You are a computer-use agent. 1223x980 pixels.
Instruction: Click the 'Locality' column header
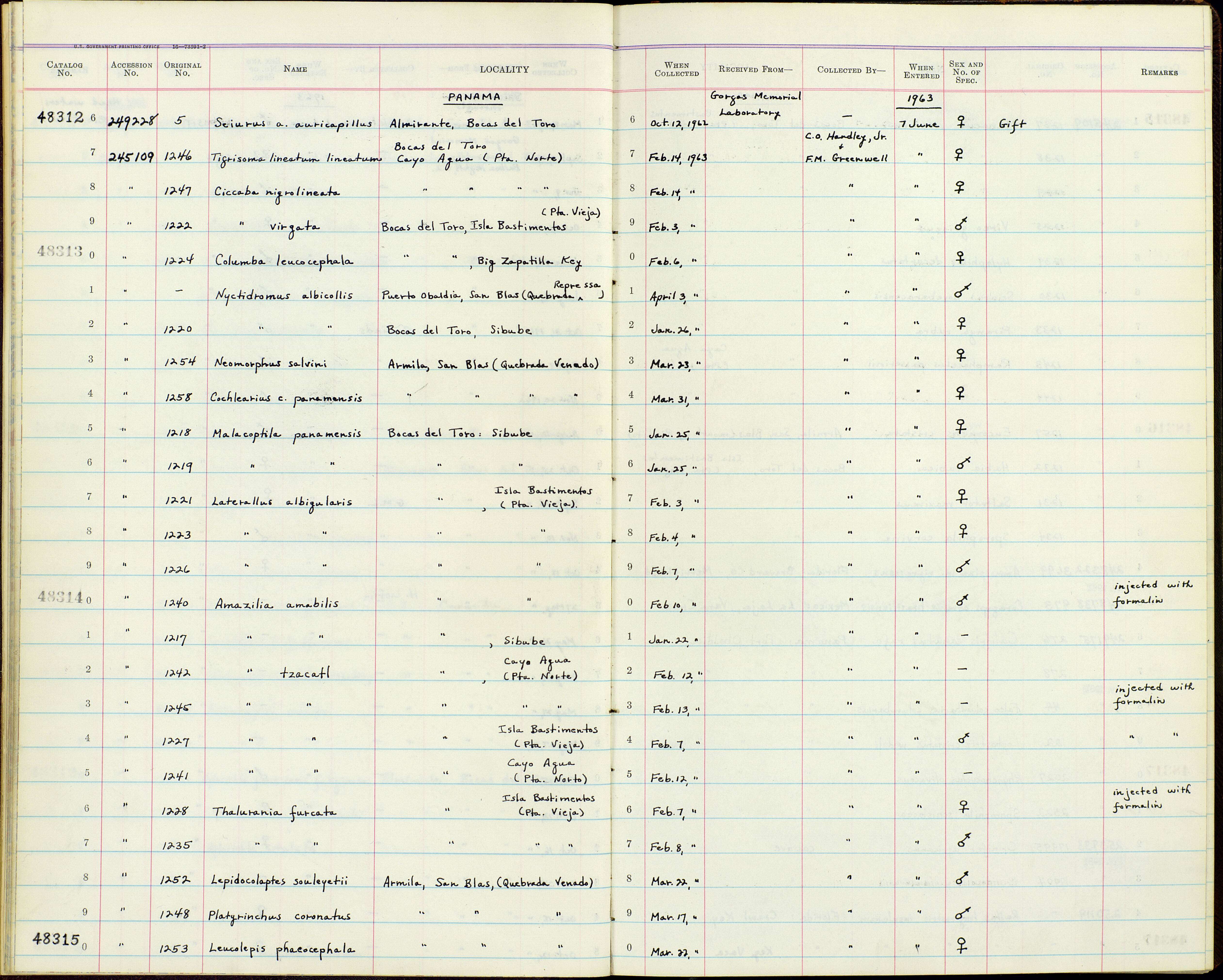coord(504,69)
